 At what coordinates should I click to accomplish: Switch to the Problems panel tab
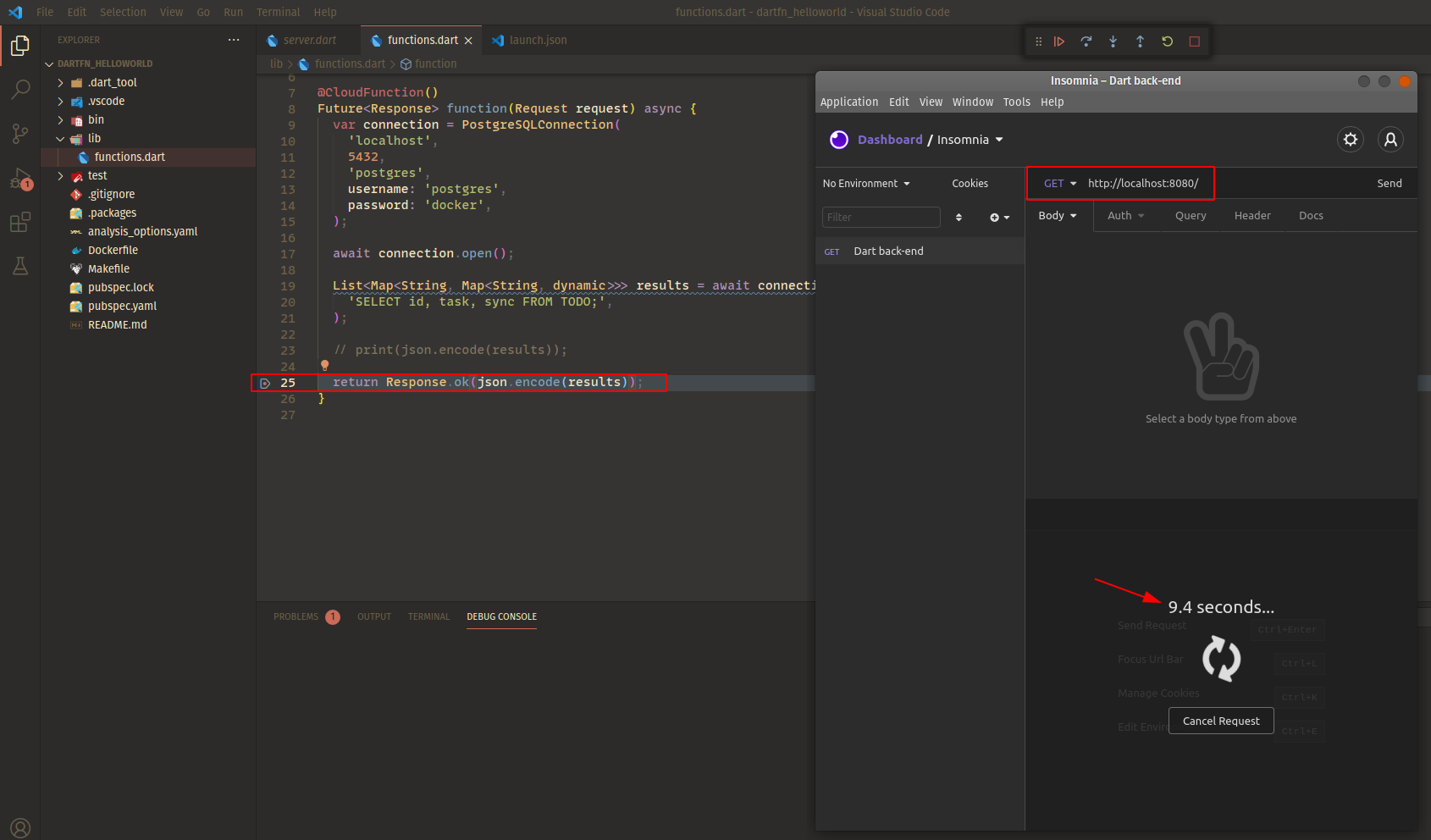click(296, 616)
